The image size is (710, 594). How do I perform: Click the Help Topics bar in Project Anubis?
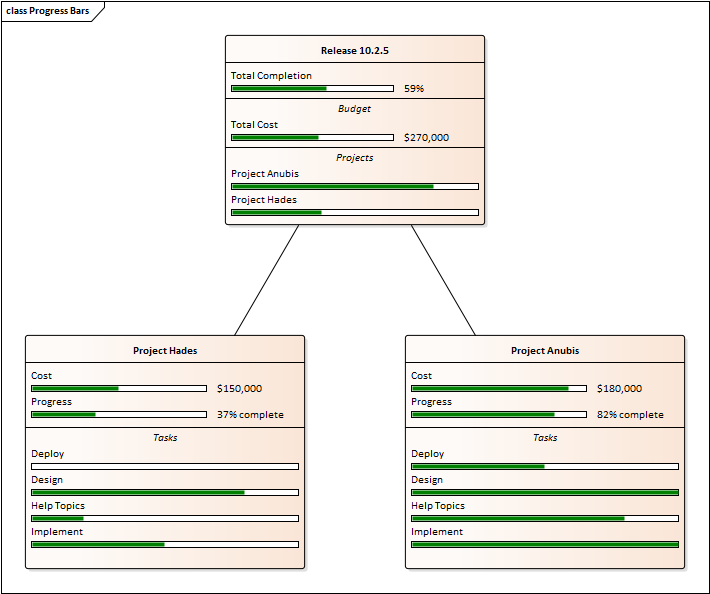(545, 518)
